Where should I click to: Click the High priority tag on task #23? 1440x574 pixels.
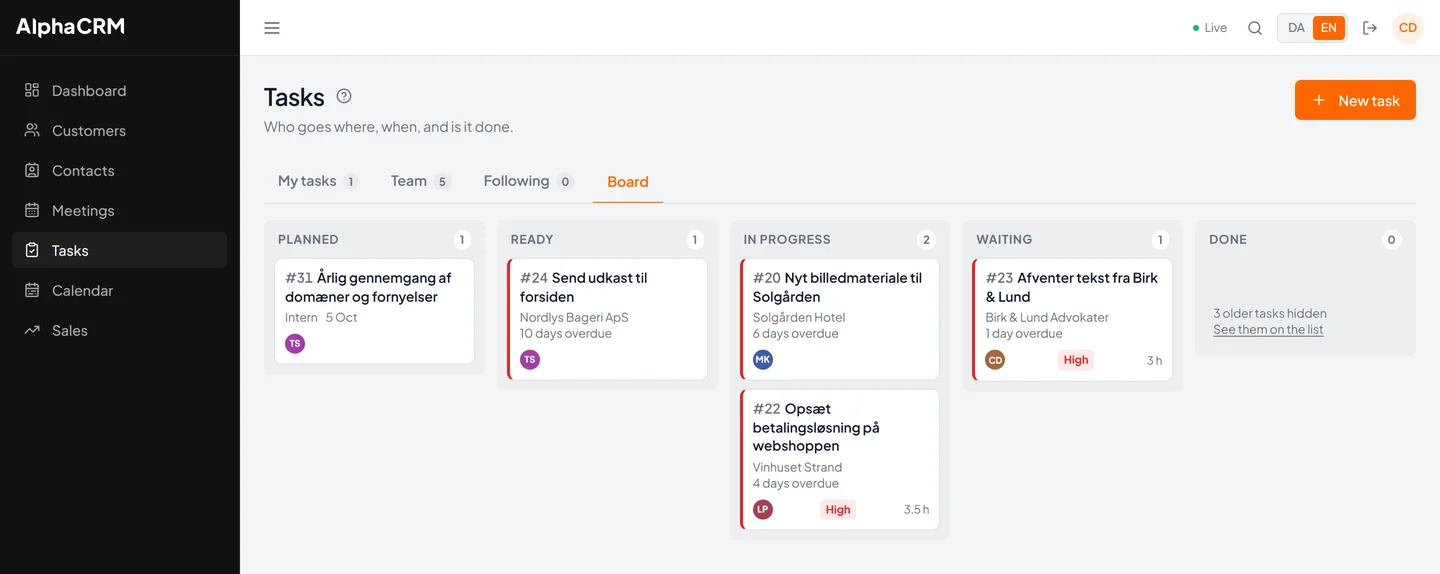click(x=1076, y=360)
